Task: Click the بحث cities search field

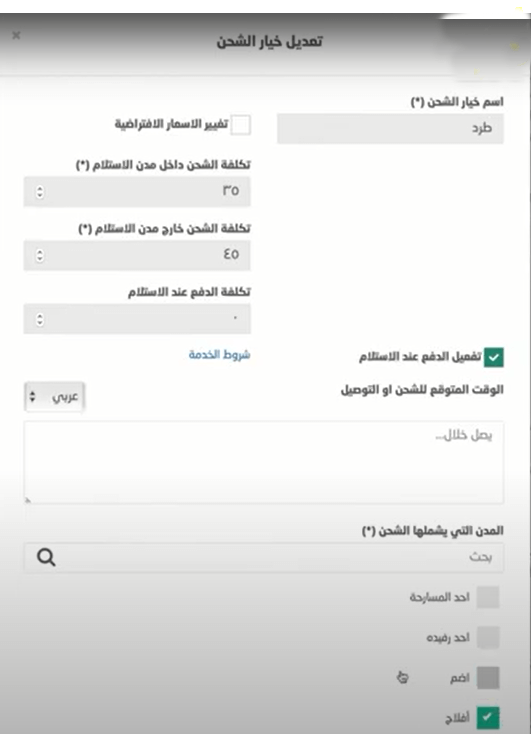Action: pyautogui.click(x=264, y=558)
